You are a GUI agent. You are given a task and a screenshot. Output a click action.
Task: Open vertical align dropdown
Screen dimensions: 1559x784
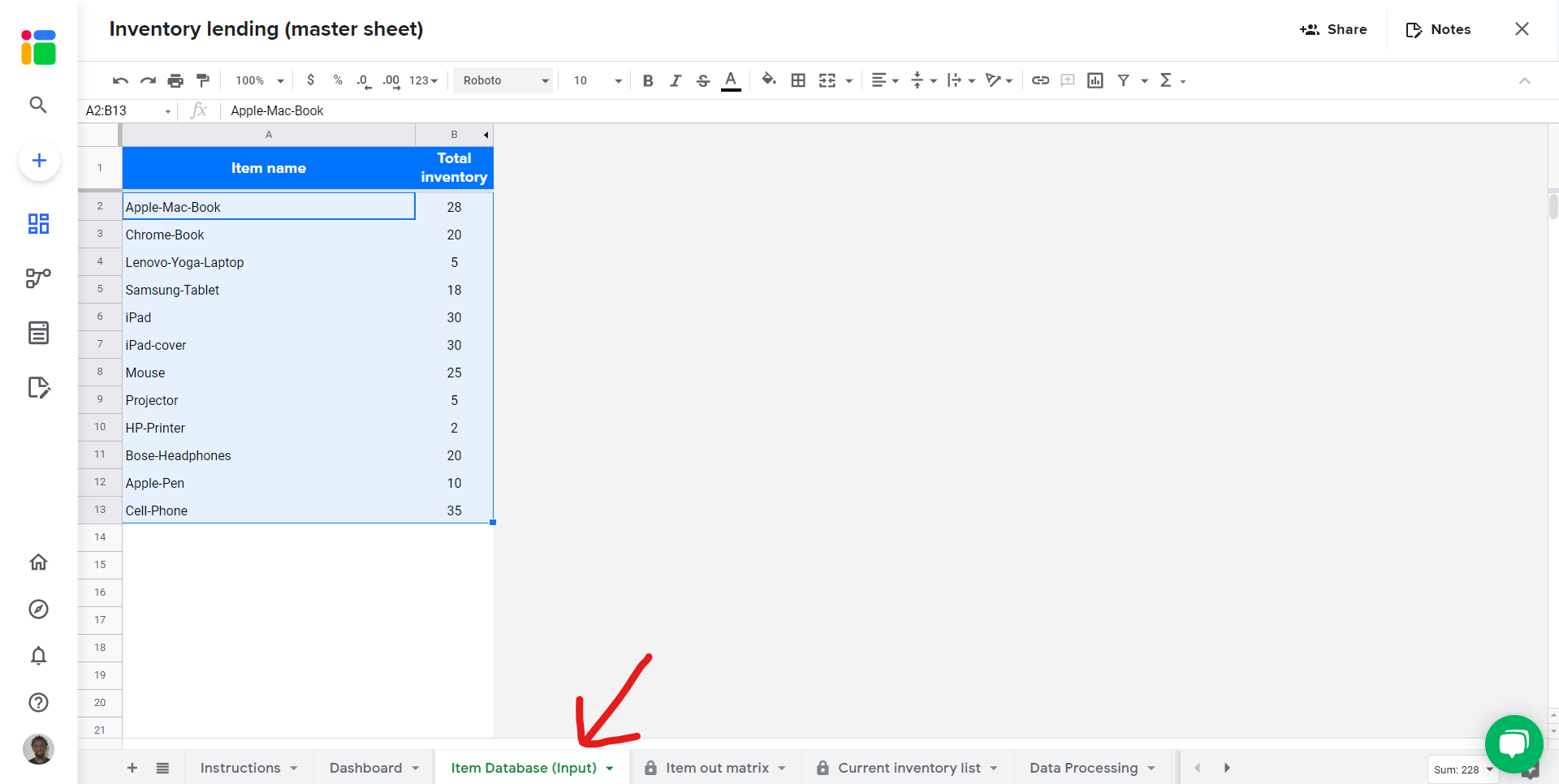click(923, 80)
